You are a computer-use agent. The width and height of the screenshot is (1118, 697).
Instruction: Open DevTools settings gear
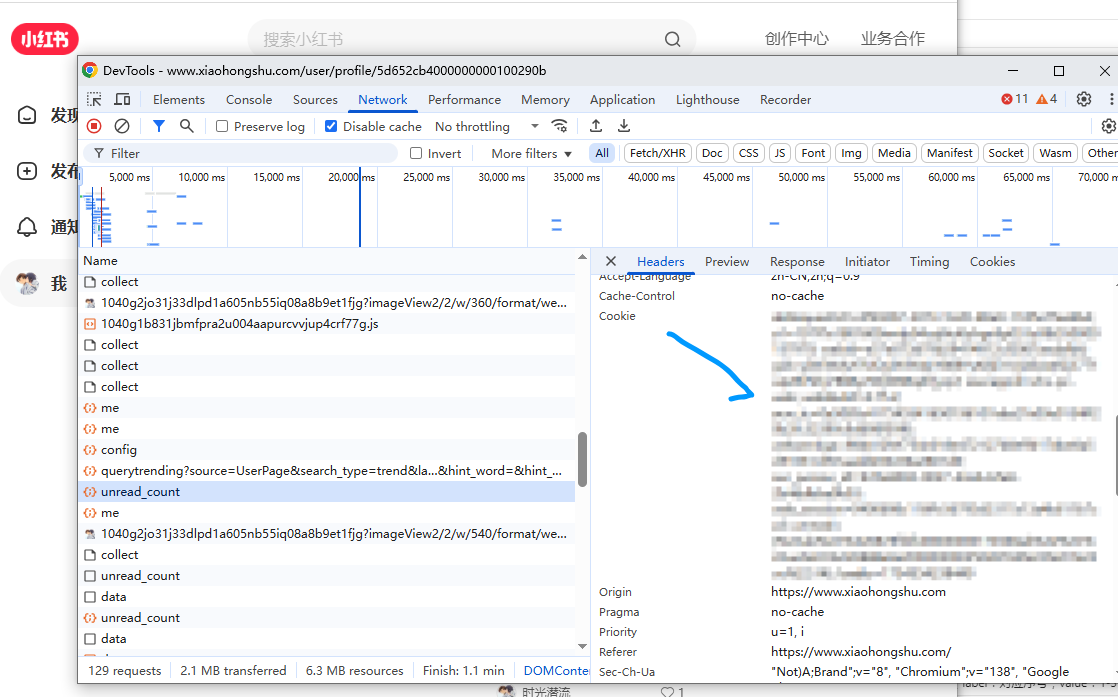click(1083, 99)
